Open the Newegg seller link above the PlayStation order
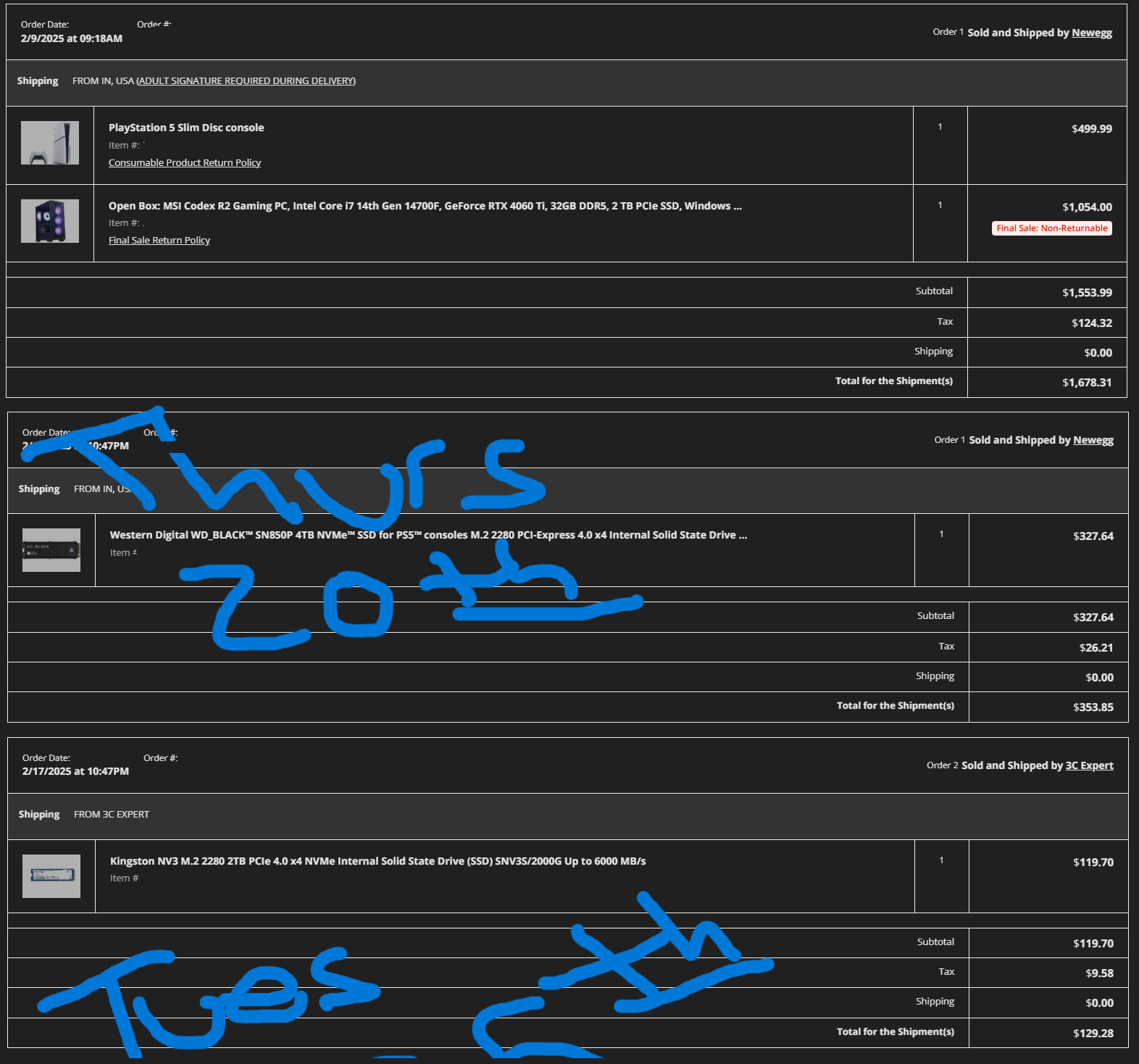This screenshot has width=1139, height=1064. click(x=1092, y=33)
